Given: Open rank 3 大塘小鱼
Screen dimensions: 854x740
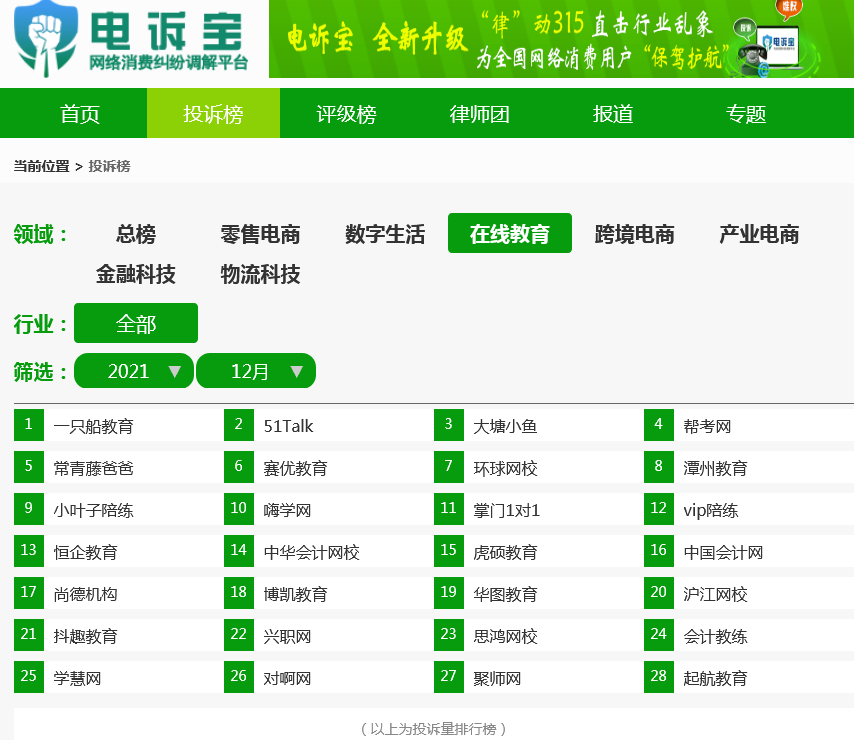Looking at the screenshot, I should (x=505, y=426).
